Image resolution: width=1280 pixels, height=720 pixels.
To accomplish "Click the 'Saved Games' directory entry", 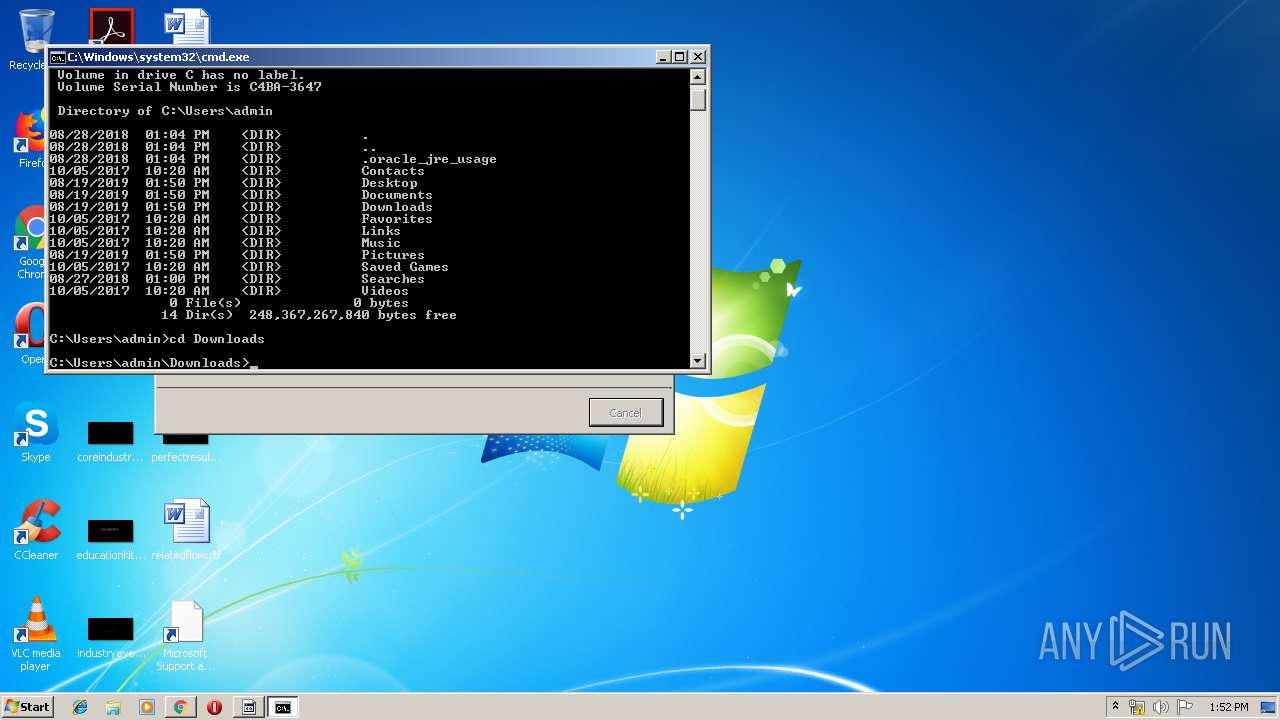I will 405,267.
